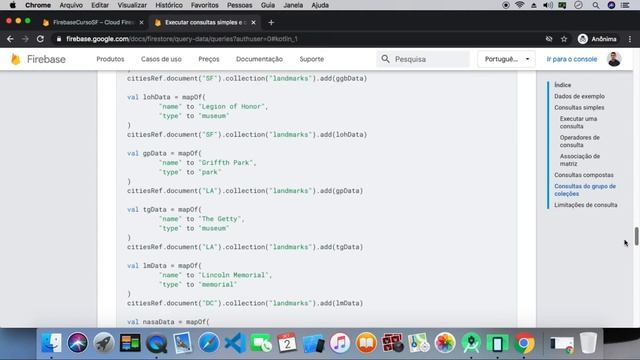The image size is (640, 360).
Task: Jump to Operadores de consulta
Action: 580,141
